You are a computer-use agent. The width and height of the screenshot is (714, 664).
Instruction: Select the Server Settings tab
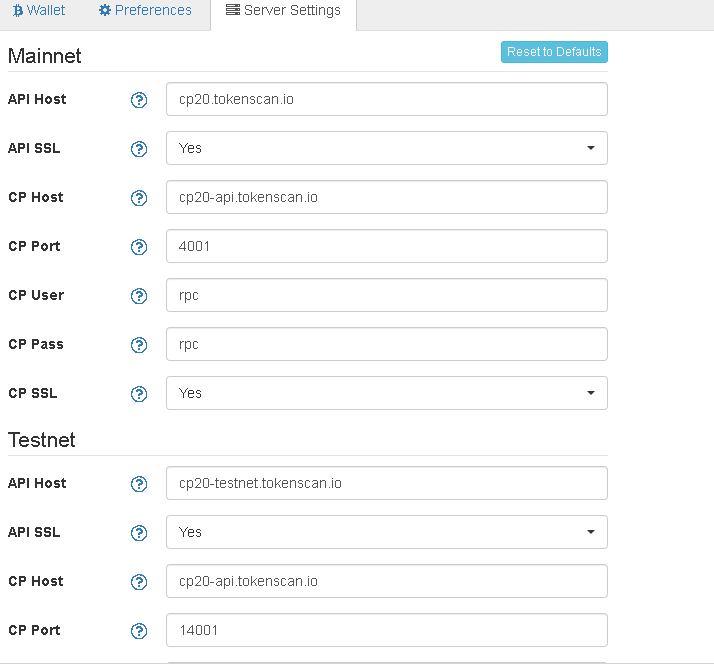click(x=283, y=10)
